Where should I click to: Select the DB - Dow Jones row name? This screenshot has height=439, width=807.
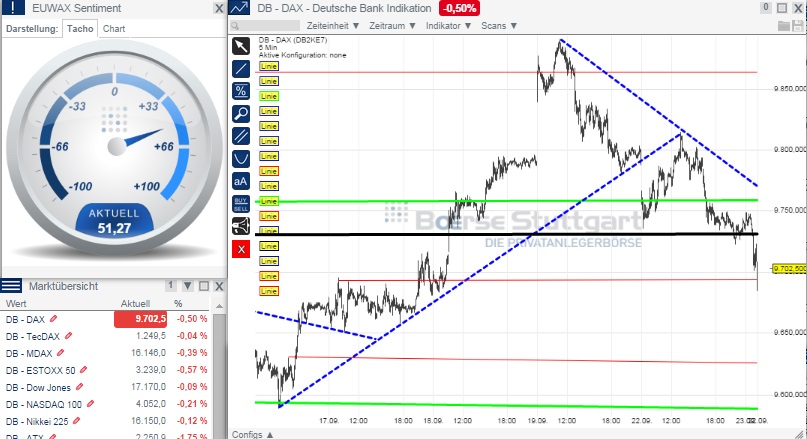39,388
